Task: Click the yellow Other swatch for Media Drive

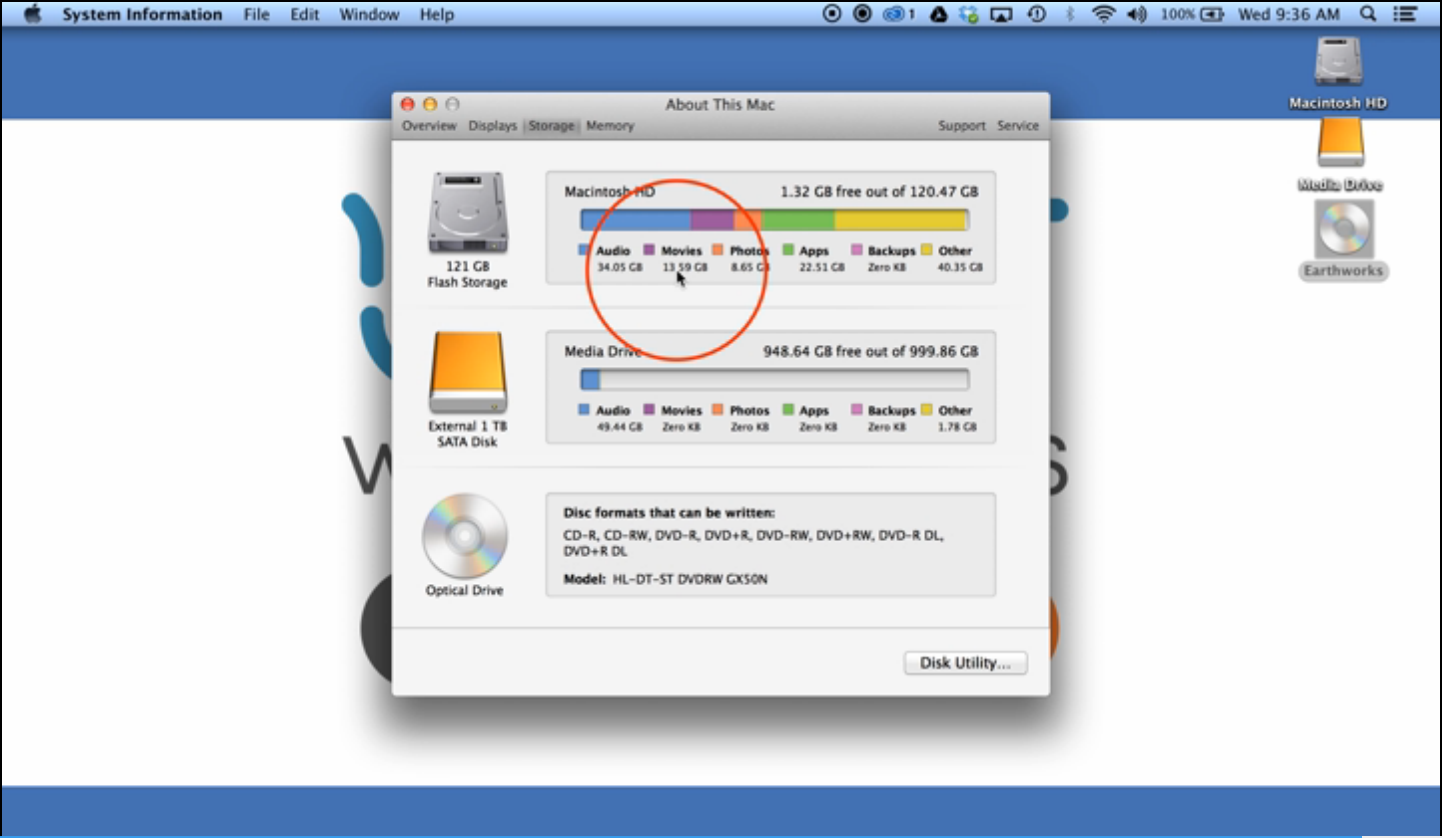Action: click(927, 410)
